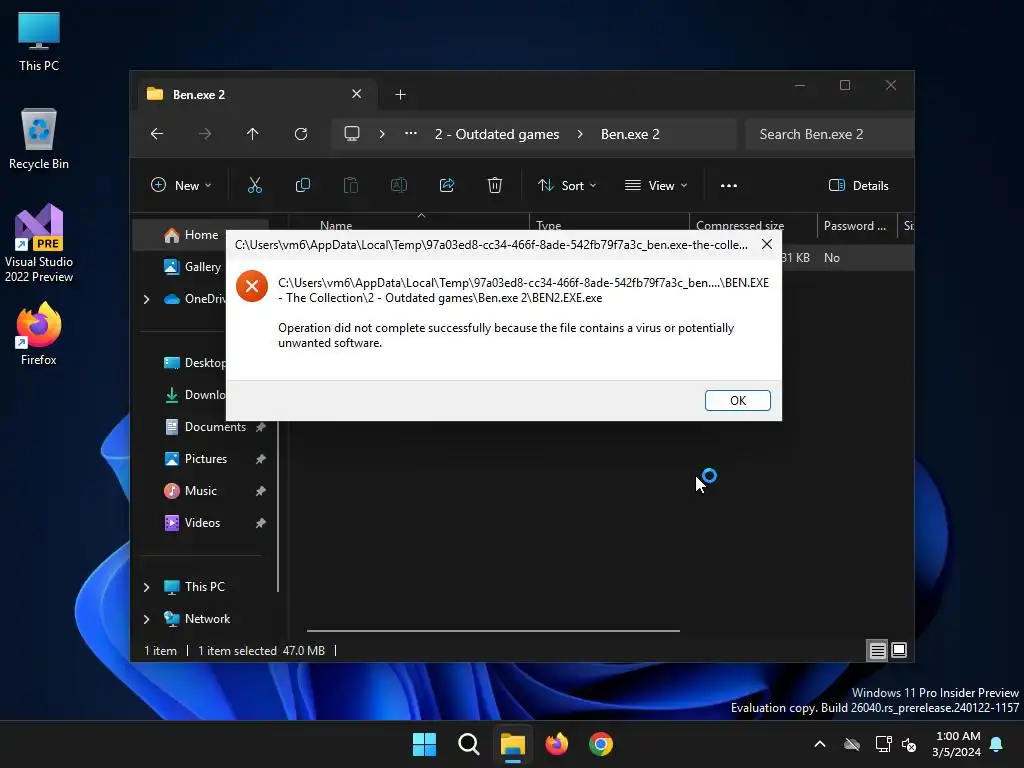Screen dimensions: 1024x768
Task: Switch to details list view button
Action: (877, 650)
